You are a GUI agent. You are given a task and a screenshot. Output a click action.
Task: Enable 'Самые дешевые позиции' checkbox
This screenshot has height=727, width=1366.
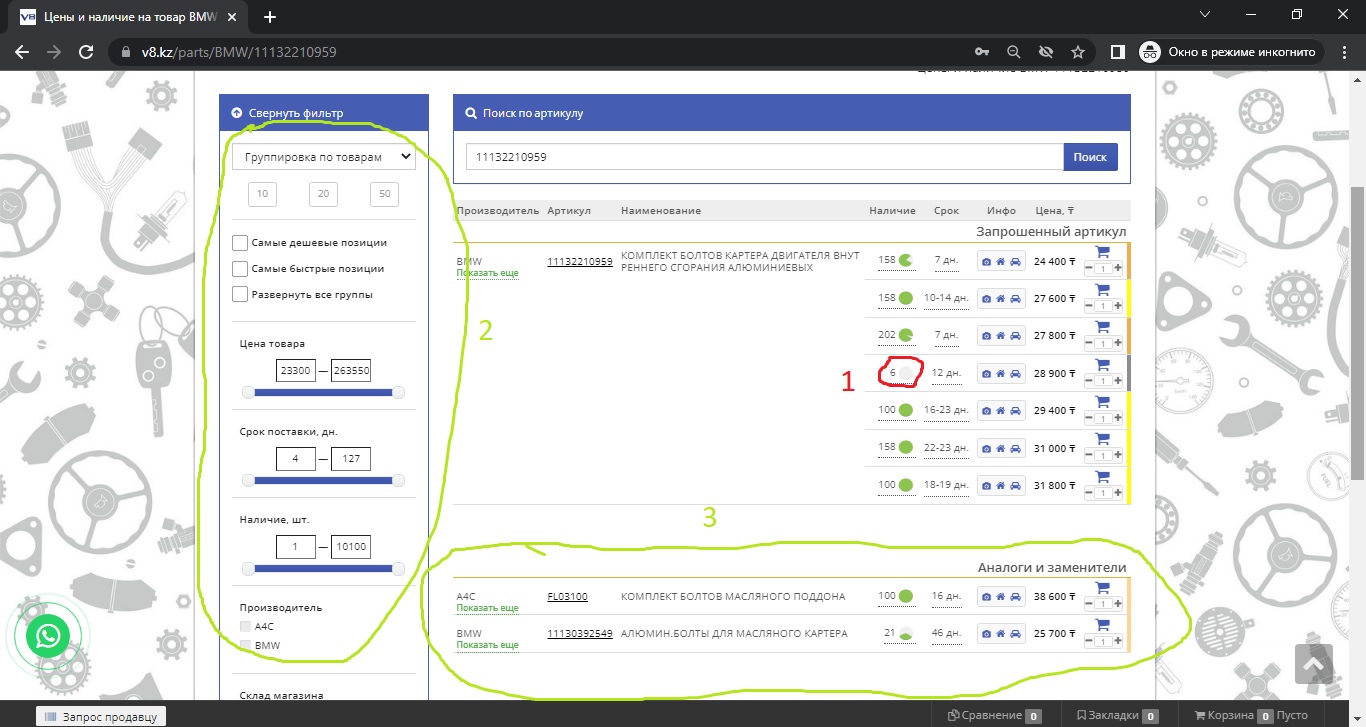coord(240,242)
